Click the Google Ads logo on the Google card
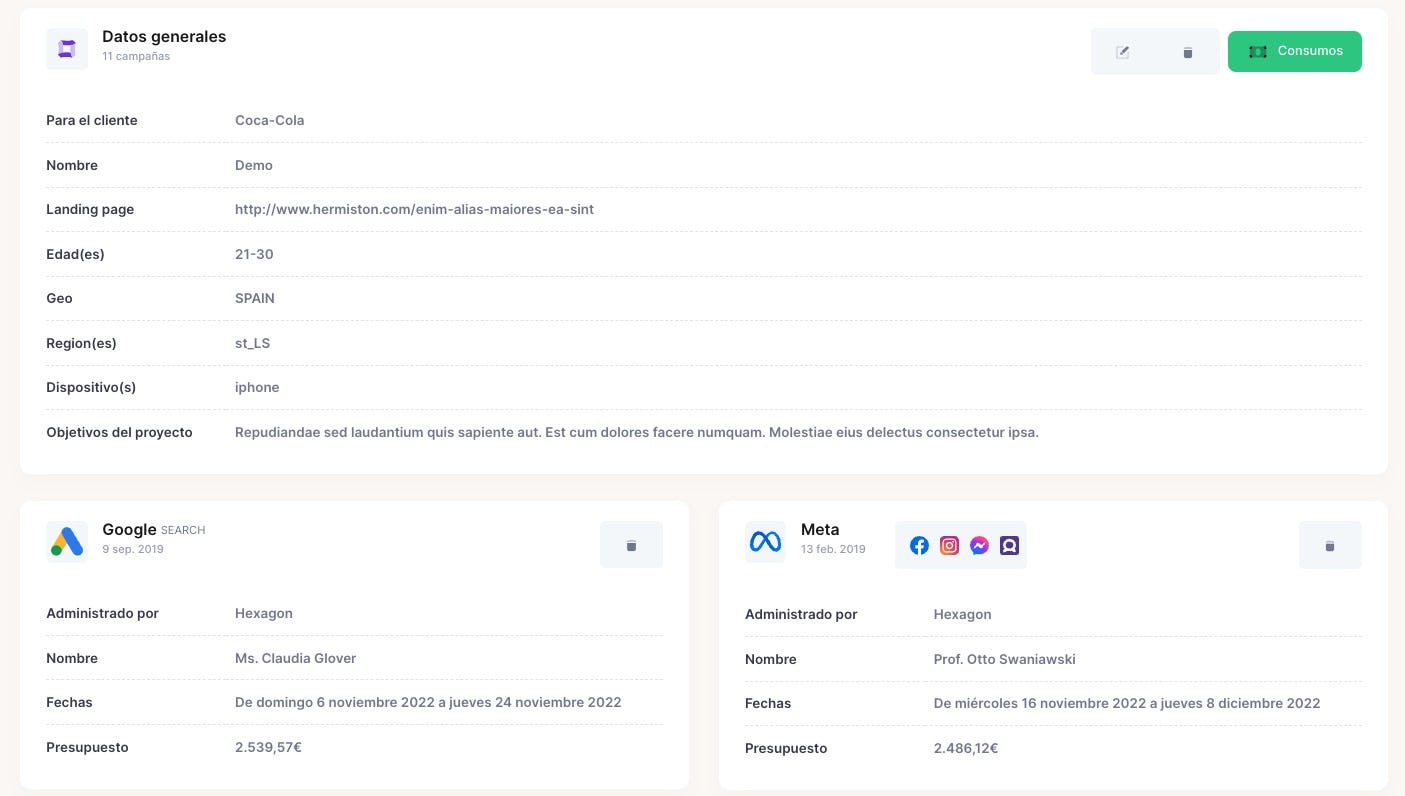Image resolution: width=1405 pixels, height=796 pixels. click(66, 540)
